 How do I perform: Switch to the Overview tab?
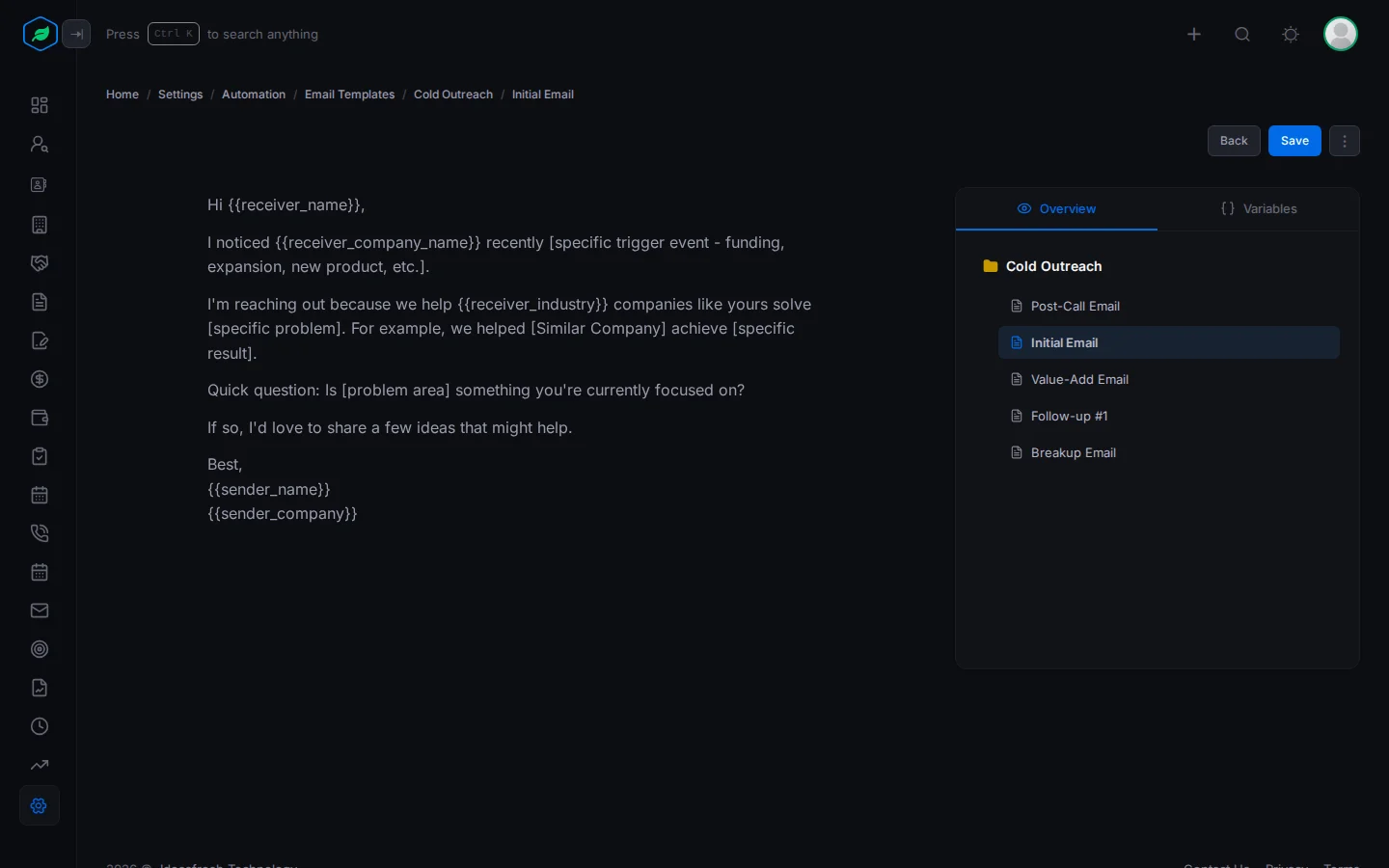(x=1056, y=208)
